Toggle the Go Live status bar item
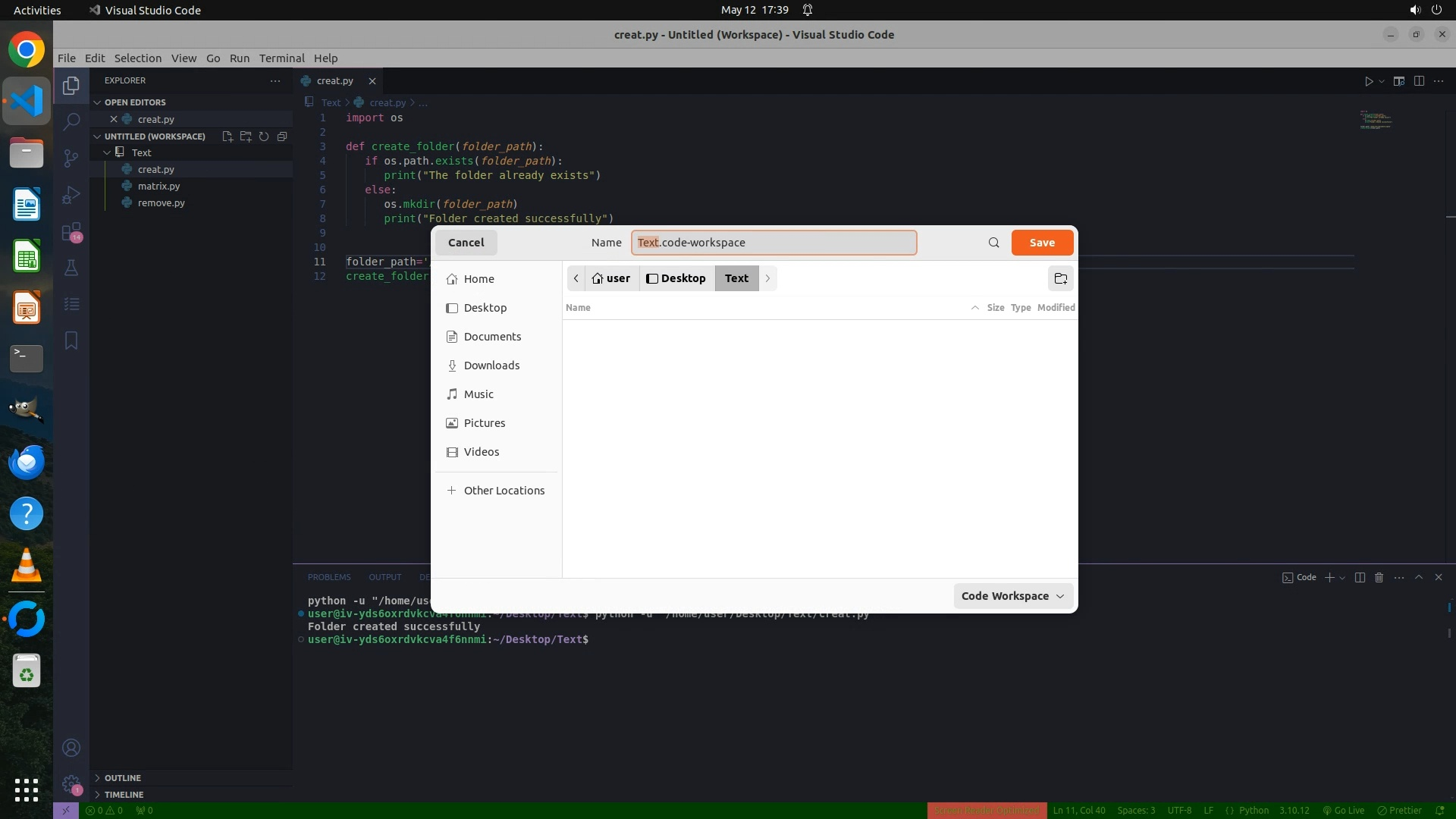Screen dimensions: 1456x819 click(1343, 811)
